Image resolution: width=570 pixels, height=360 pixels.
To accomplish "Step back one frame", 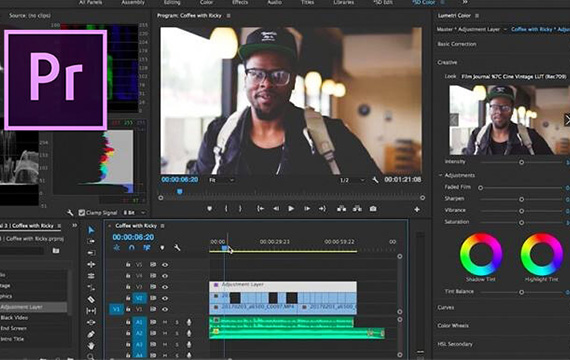I will (276, 209).
